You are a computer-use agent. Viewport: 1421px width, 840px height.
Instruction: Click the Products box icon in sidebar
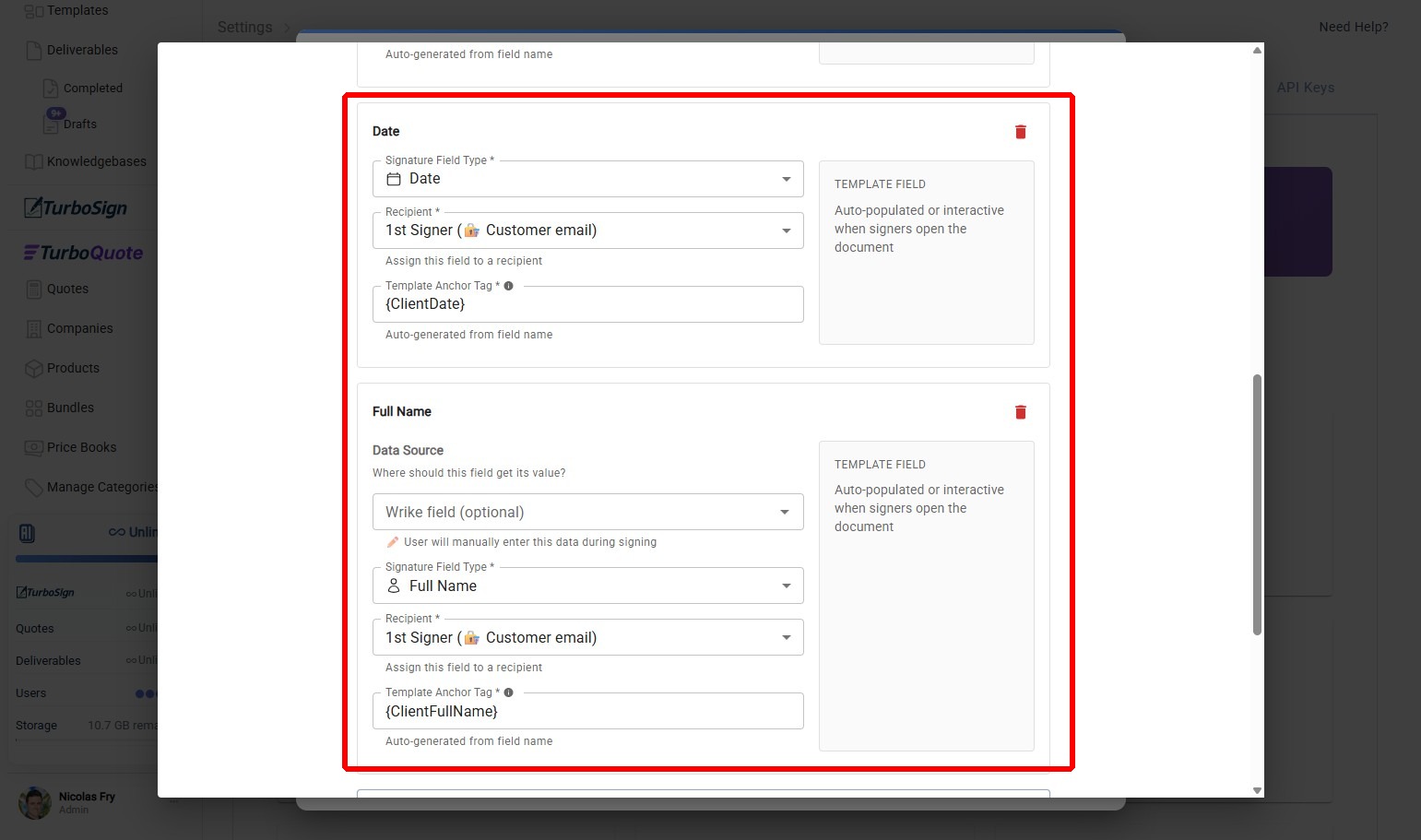(34, 369)
